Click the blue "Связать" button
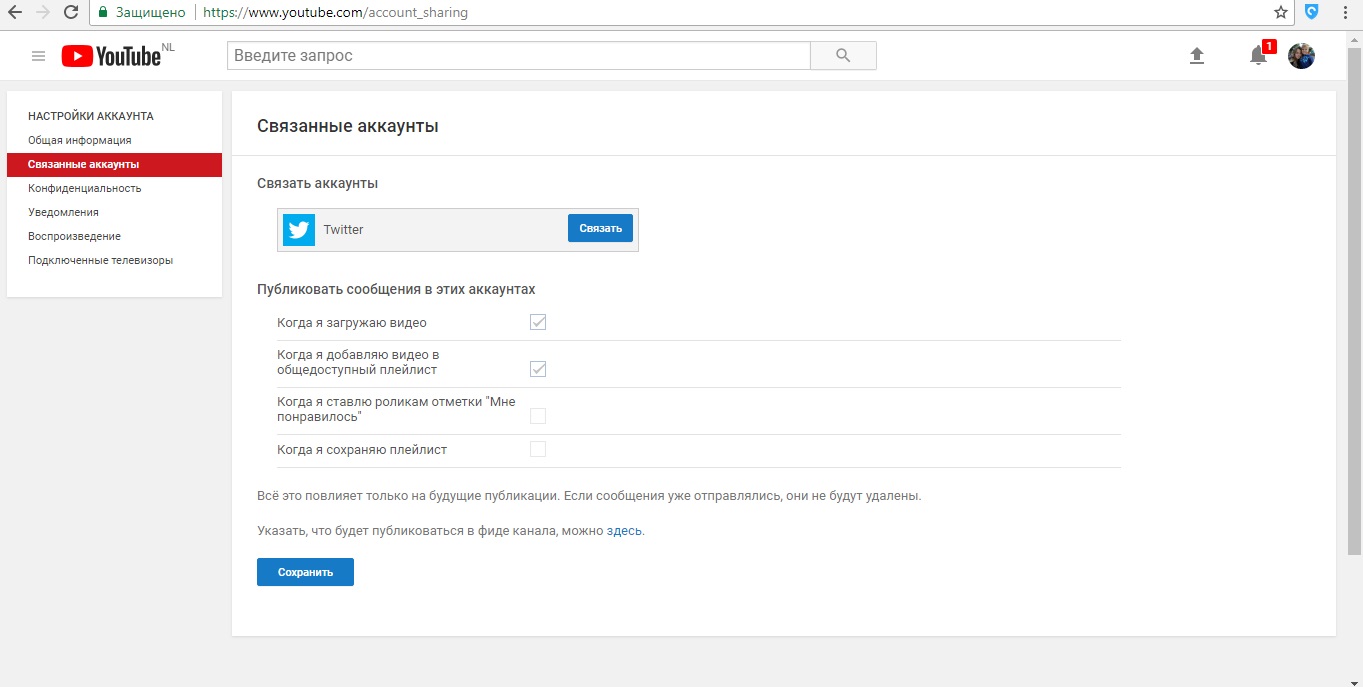This screenshot has height=687, width=1363. (600, 228)
